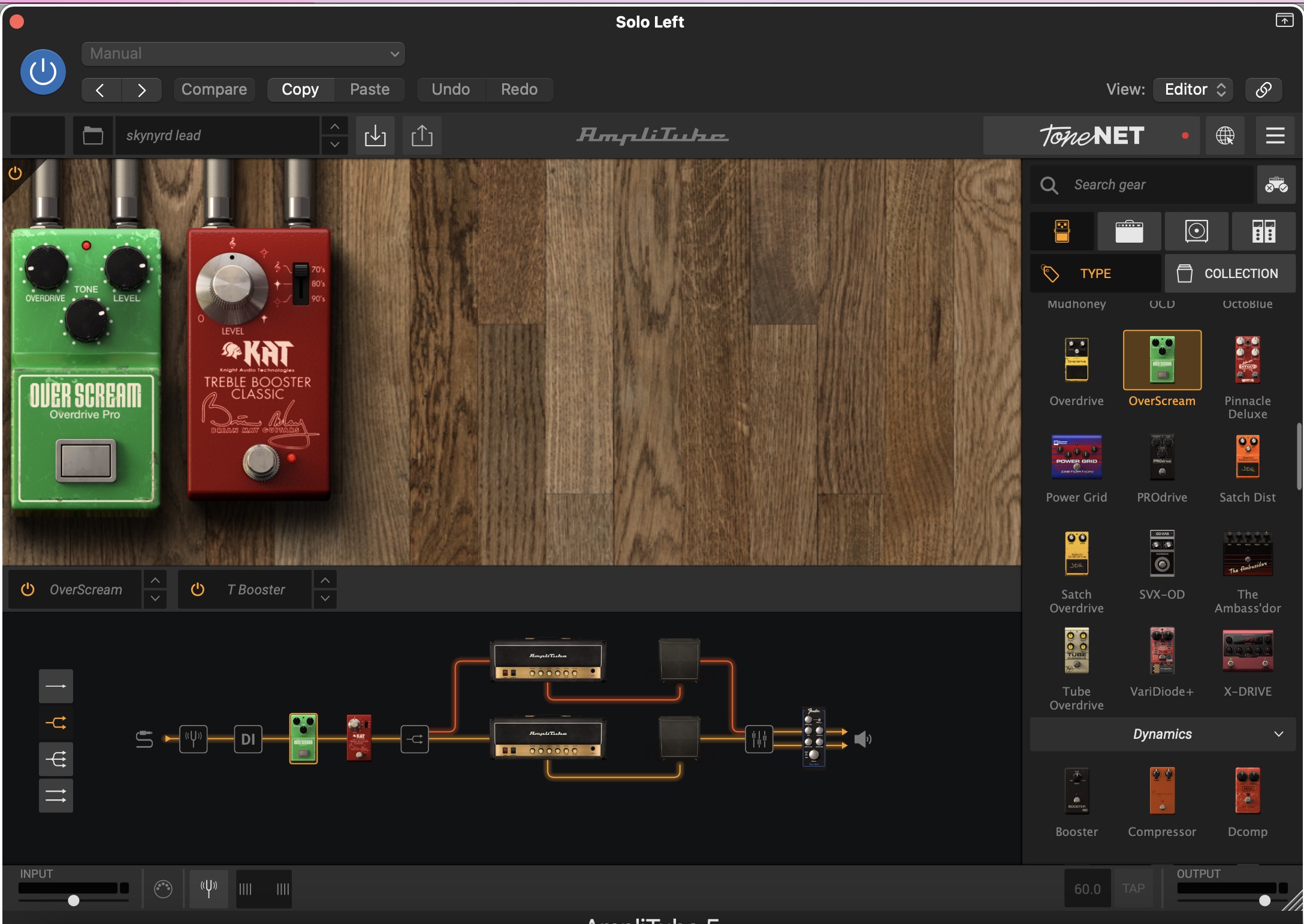Select the Power Grid pedal
1304x924 pixels.
click(1076, 457)
